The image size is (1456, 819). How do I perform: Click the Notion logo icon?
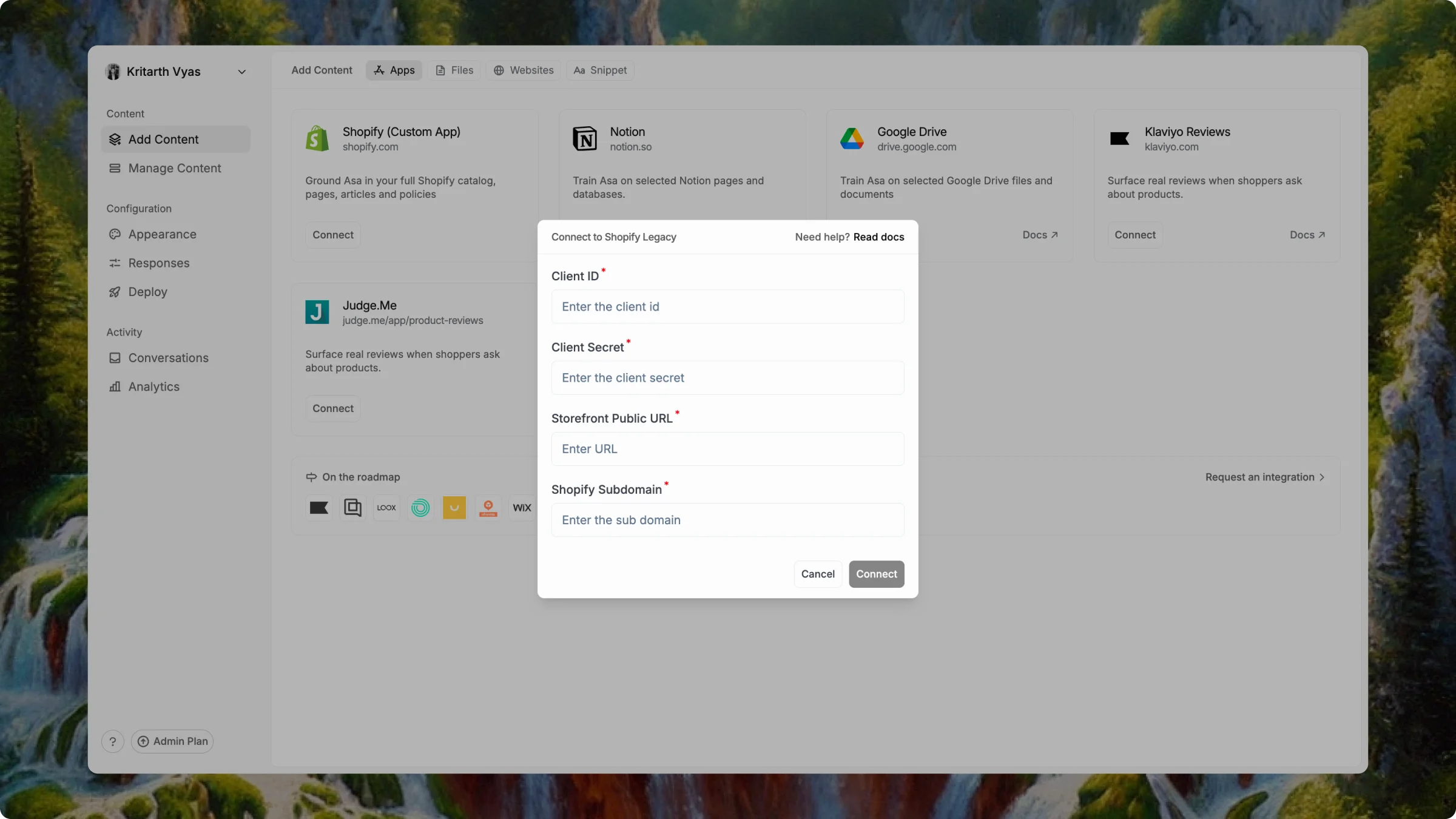(585, 139)
